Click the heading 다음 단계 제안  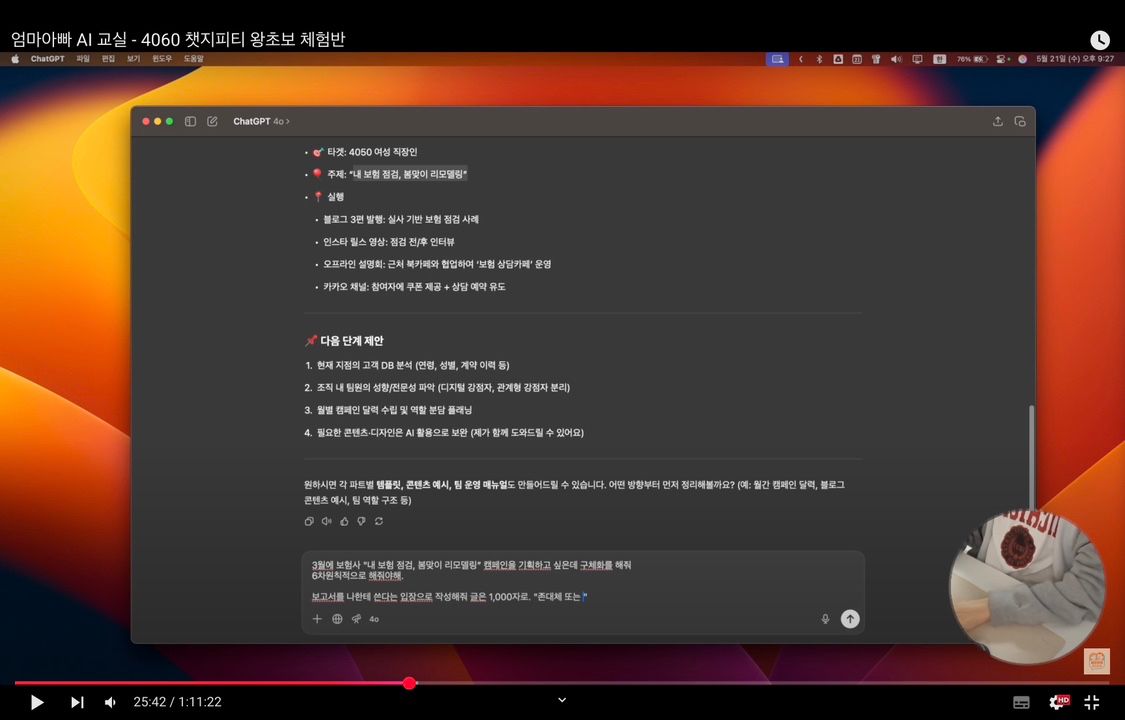[x=351, y=341]
